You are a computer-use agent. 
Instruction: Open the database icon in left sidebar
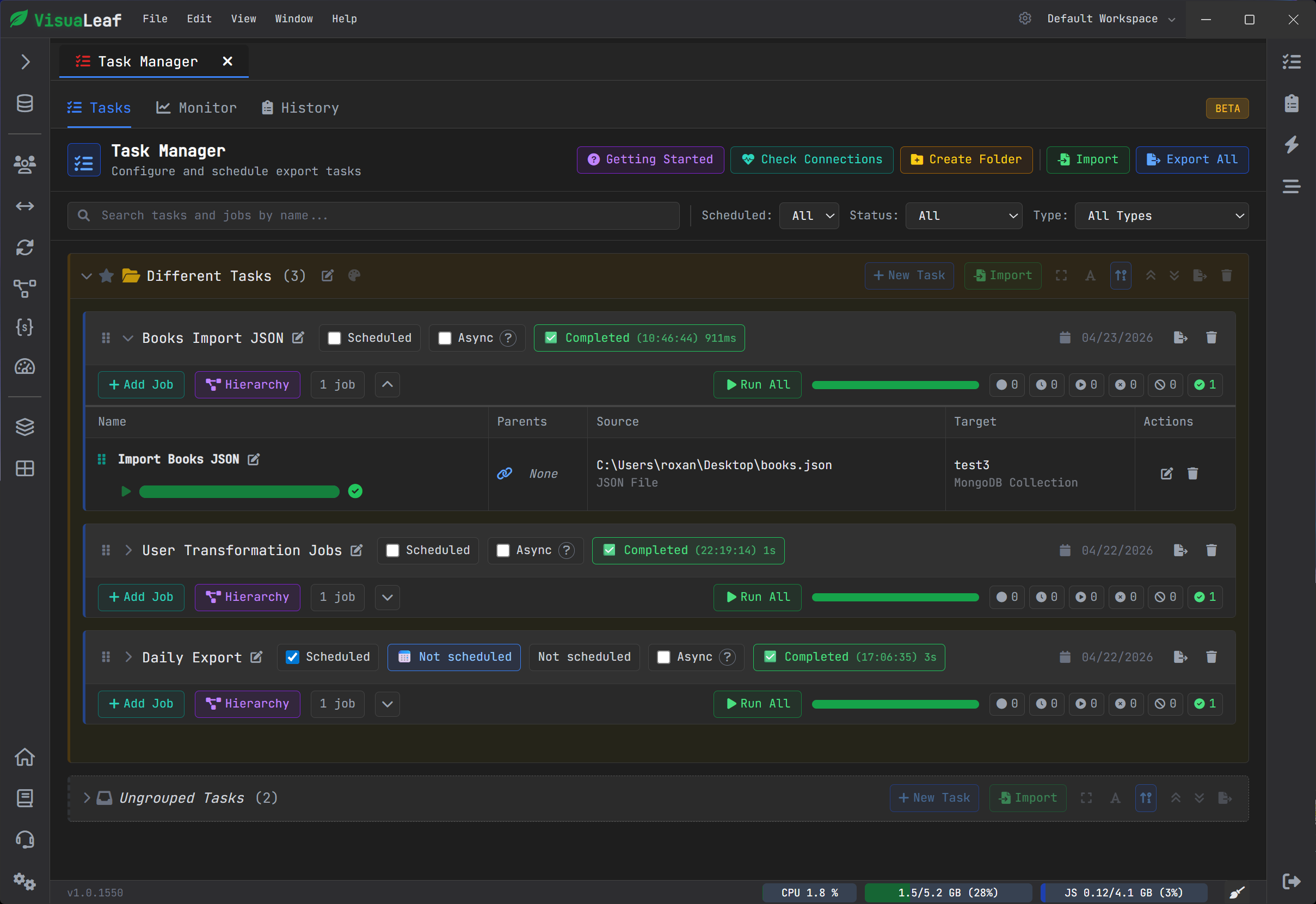click(x=24, y=103)
